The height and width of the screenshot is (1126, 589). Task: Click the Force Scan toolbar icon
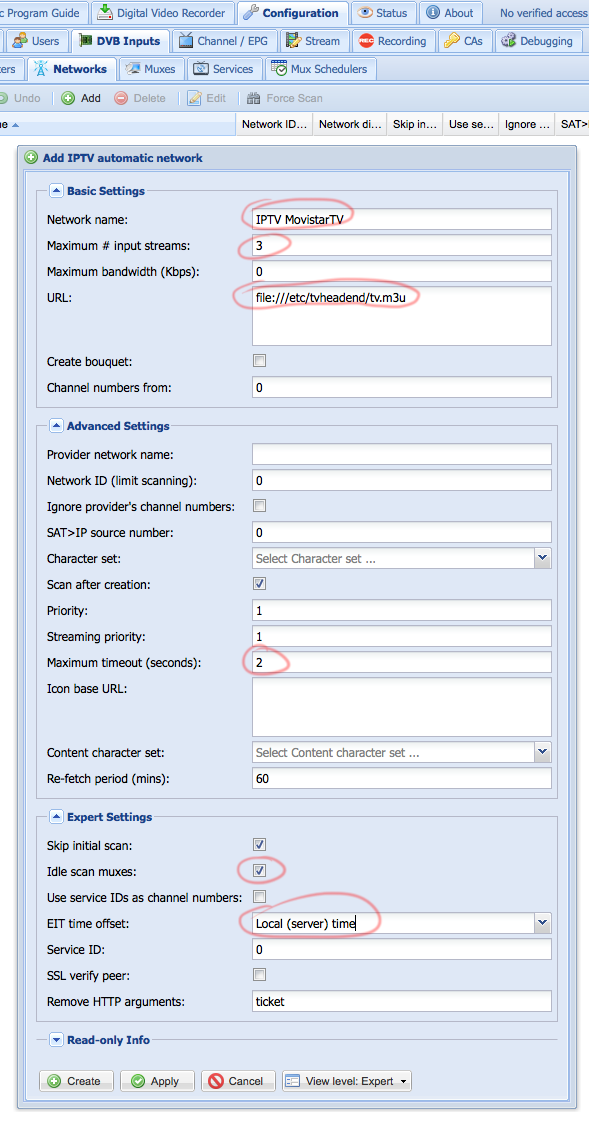point(254,98)
